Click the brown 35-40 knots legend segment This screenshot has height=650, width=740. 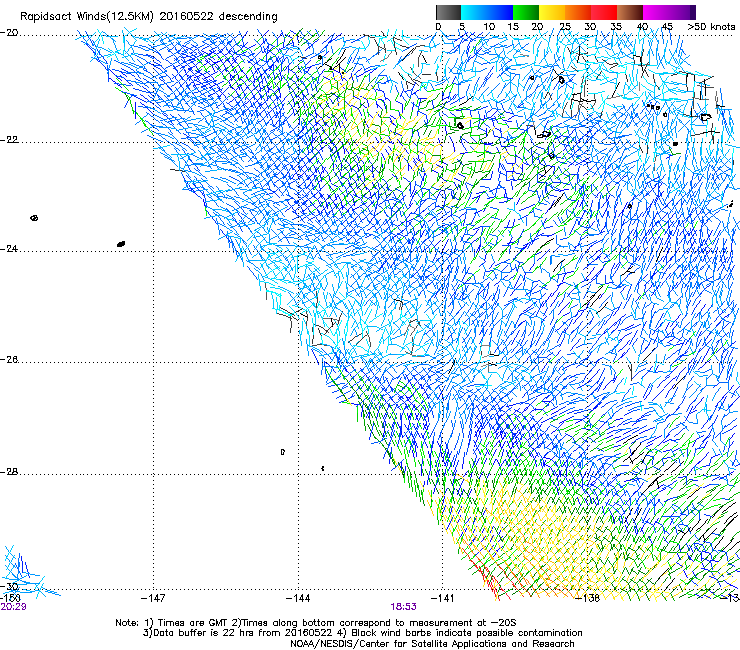coord(630,12)
